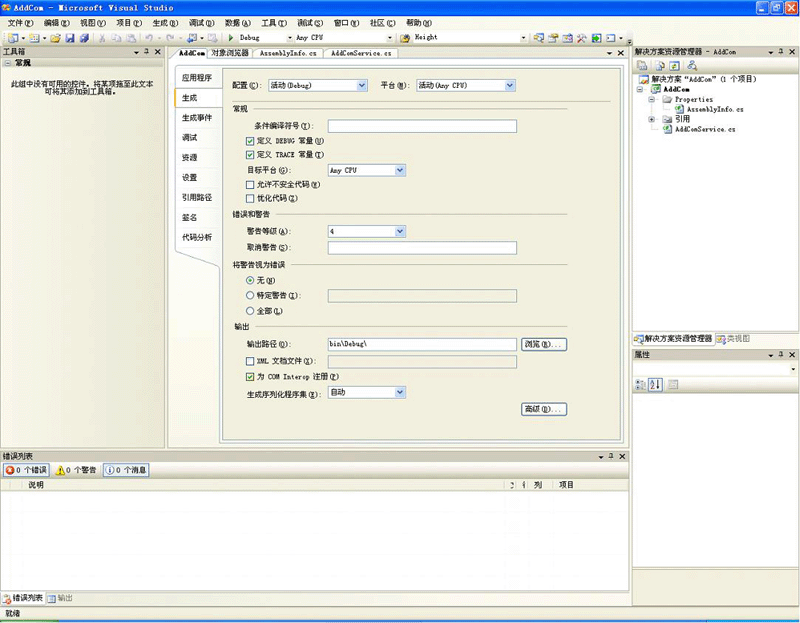Open the 文件 menu
The image size is (800, 623).
point(20,23)
